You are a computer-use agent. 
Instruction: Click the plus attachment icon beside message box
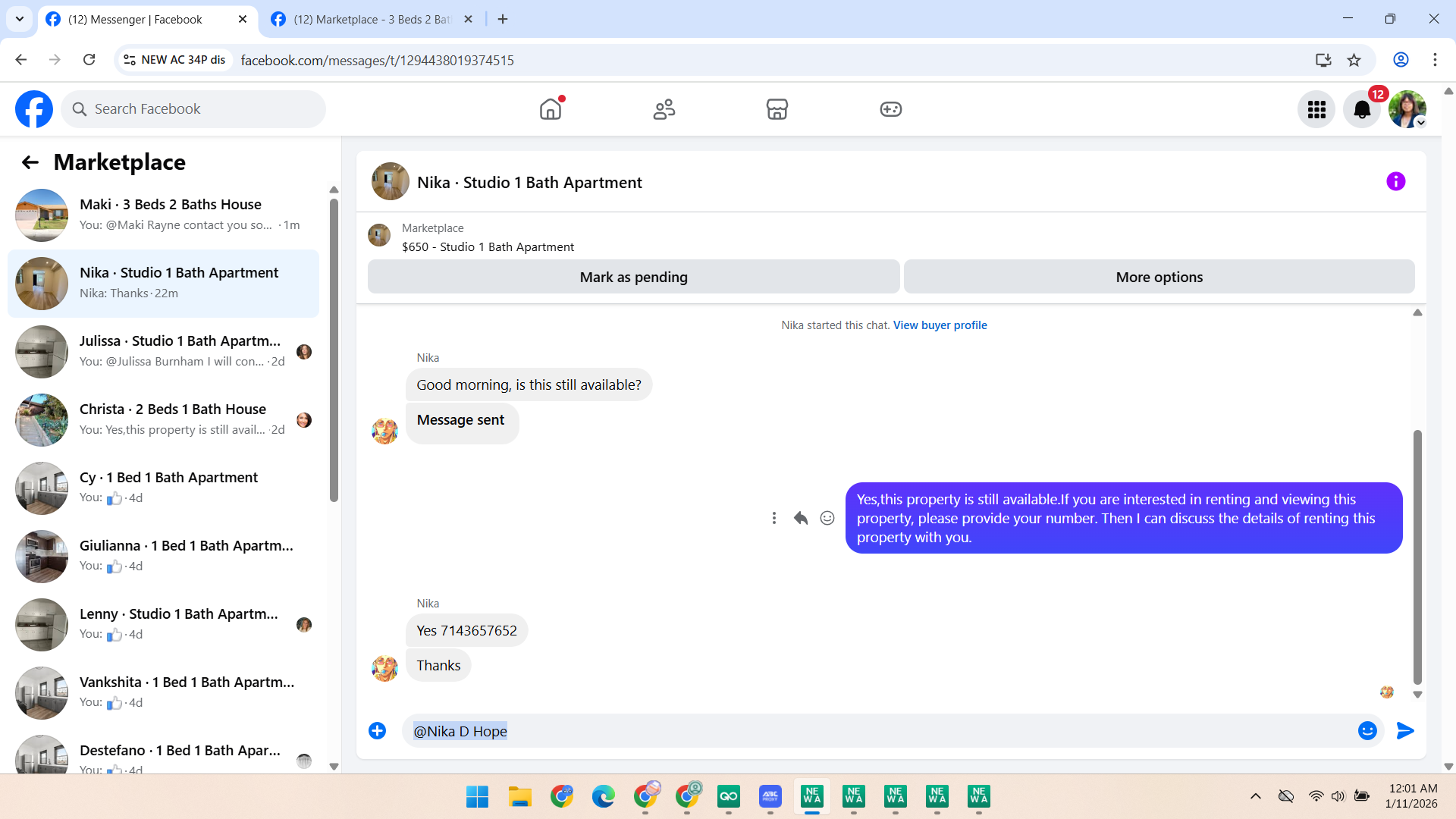point(377,730)
